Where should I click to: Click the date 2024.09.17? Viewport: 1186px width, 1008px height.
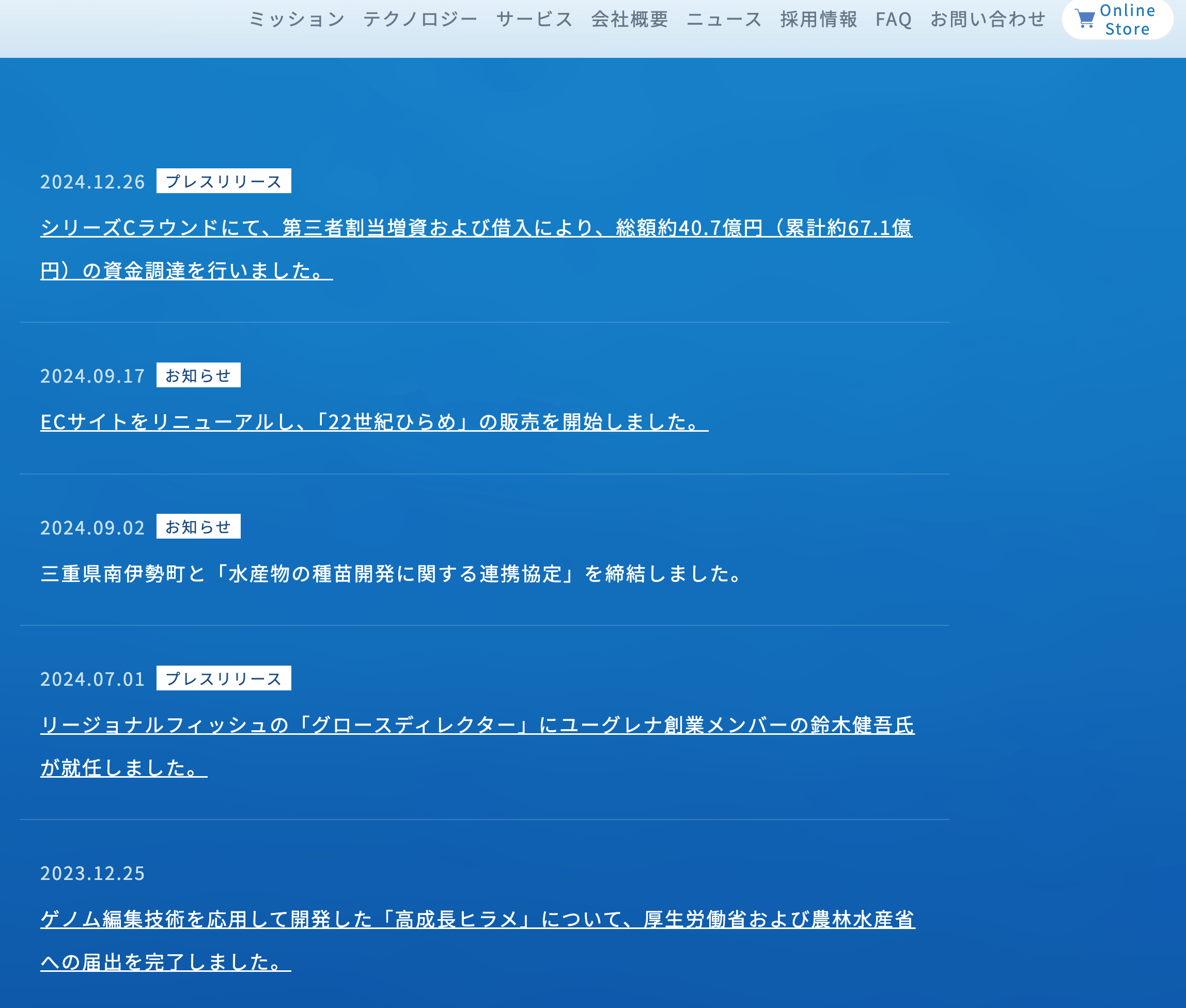coord(92,376)
